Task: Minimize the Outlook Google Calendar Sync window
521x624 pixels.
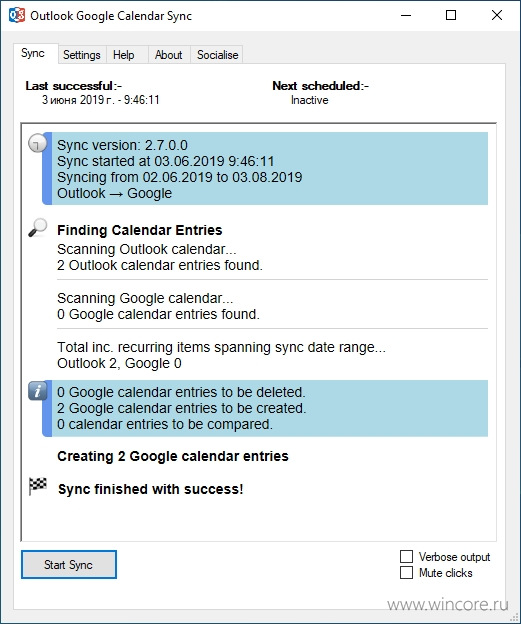Action: pos(406,16)
